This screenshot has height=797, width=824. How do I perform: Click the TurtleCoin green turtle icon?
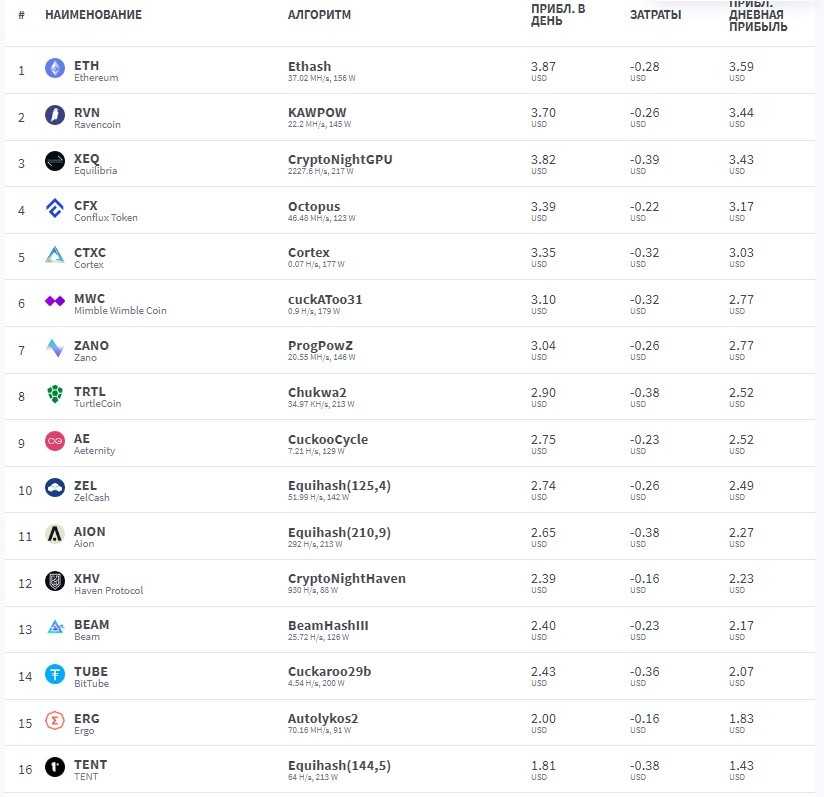coord(55,394)
